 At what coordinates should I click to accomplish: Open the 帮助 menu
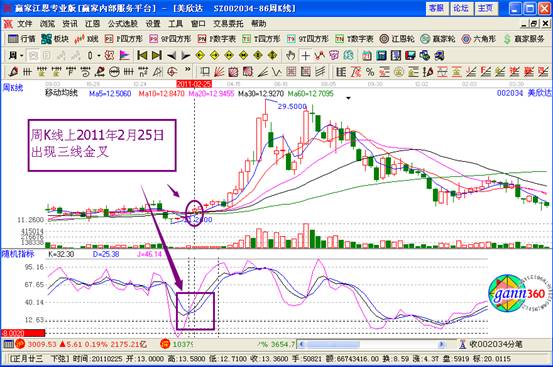tap(259, 24)
